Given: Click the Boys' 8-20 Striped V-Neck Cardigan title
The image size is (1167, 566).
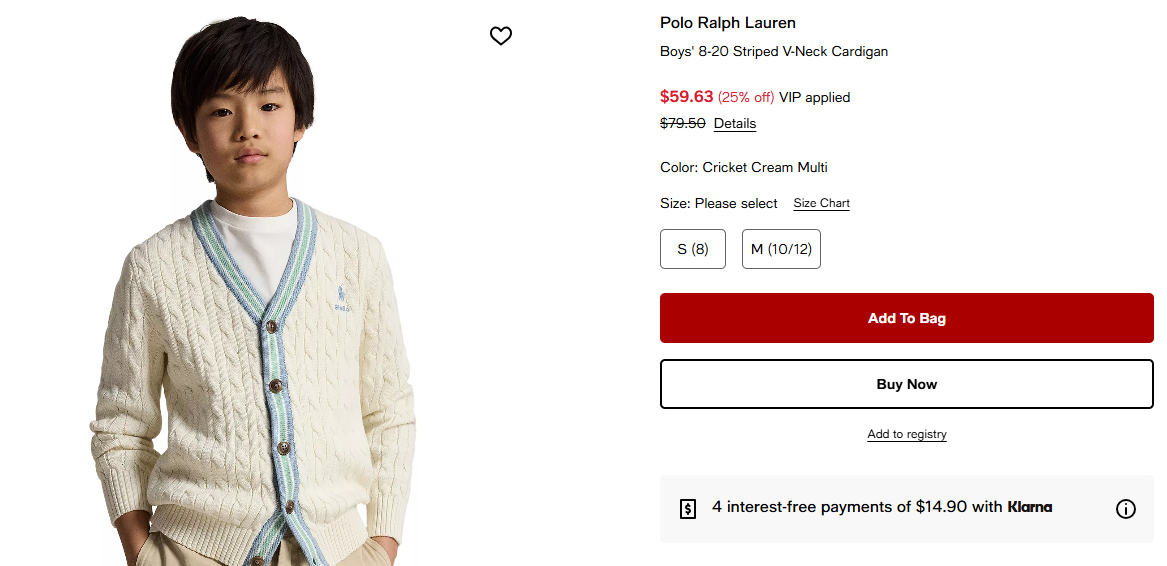Looking at the screenshot, I should pos(774,51).
